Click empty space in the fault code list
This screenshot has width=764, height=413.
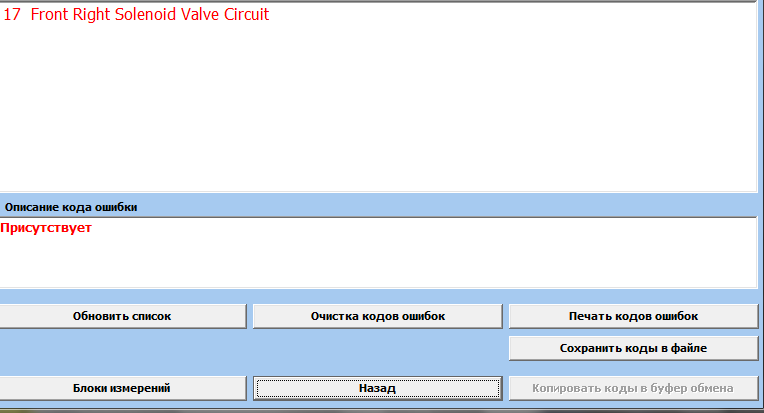coord(380,110)
